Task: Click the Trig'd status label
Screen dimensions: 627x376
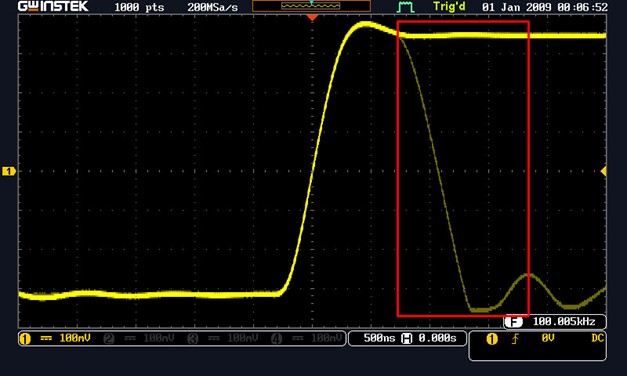Action: pyautogui.click(x=449, y=7)
